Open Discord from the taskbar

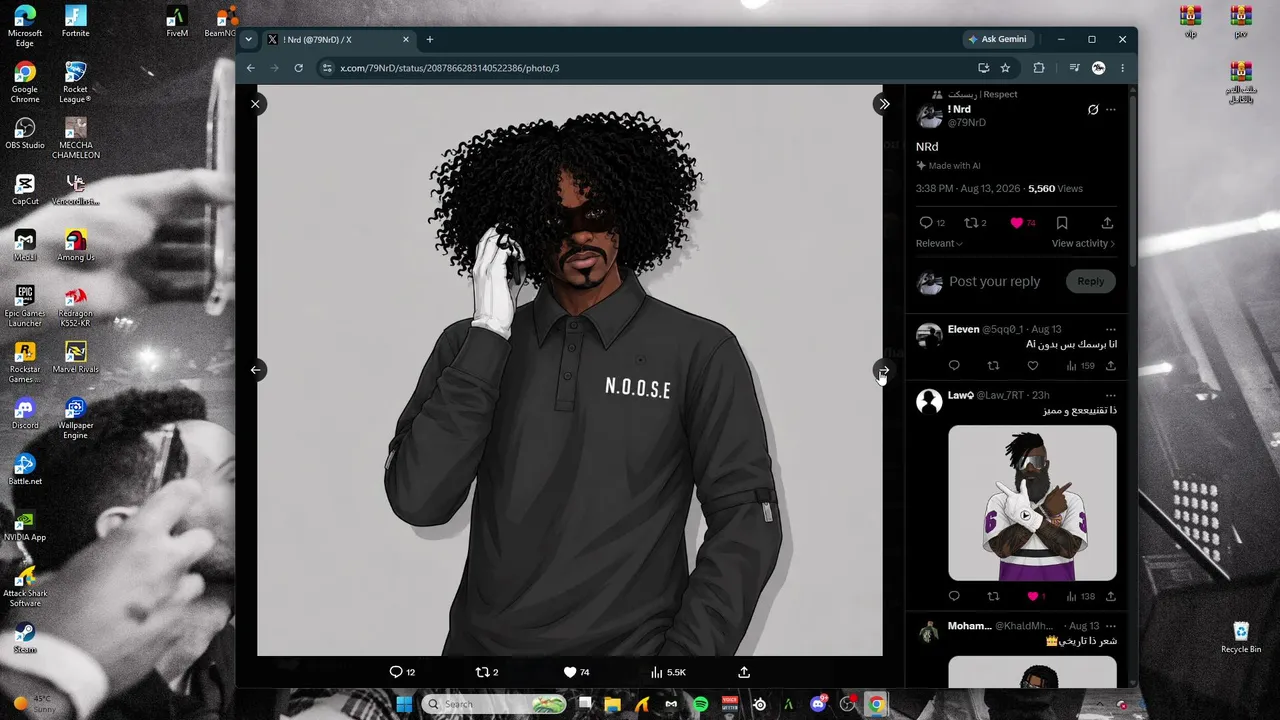tap(818, 704)
